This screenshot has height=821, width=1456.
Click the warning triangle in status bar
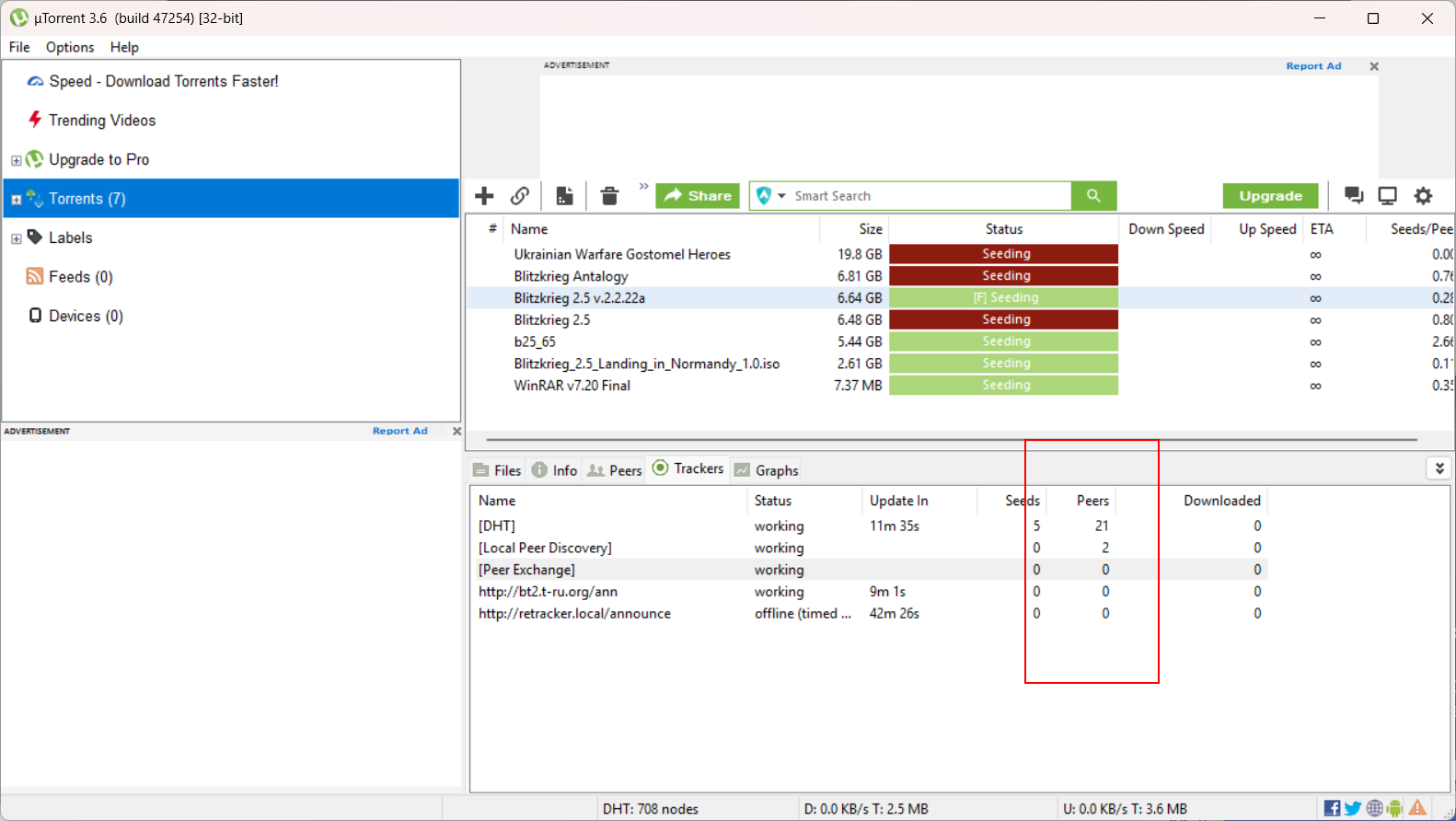[x=1417, y=808]
